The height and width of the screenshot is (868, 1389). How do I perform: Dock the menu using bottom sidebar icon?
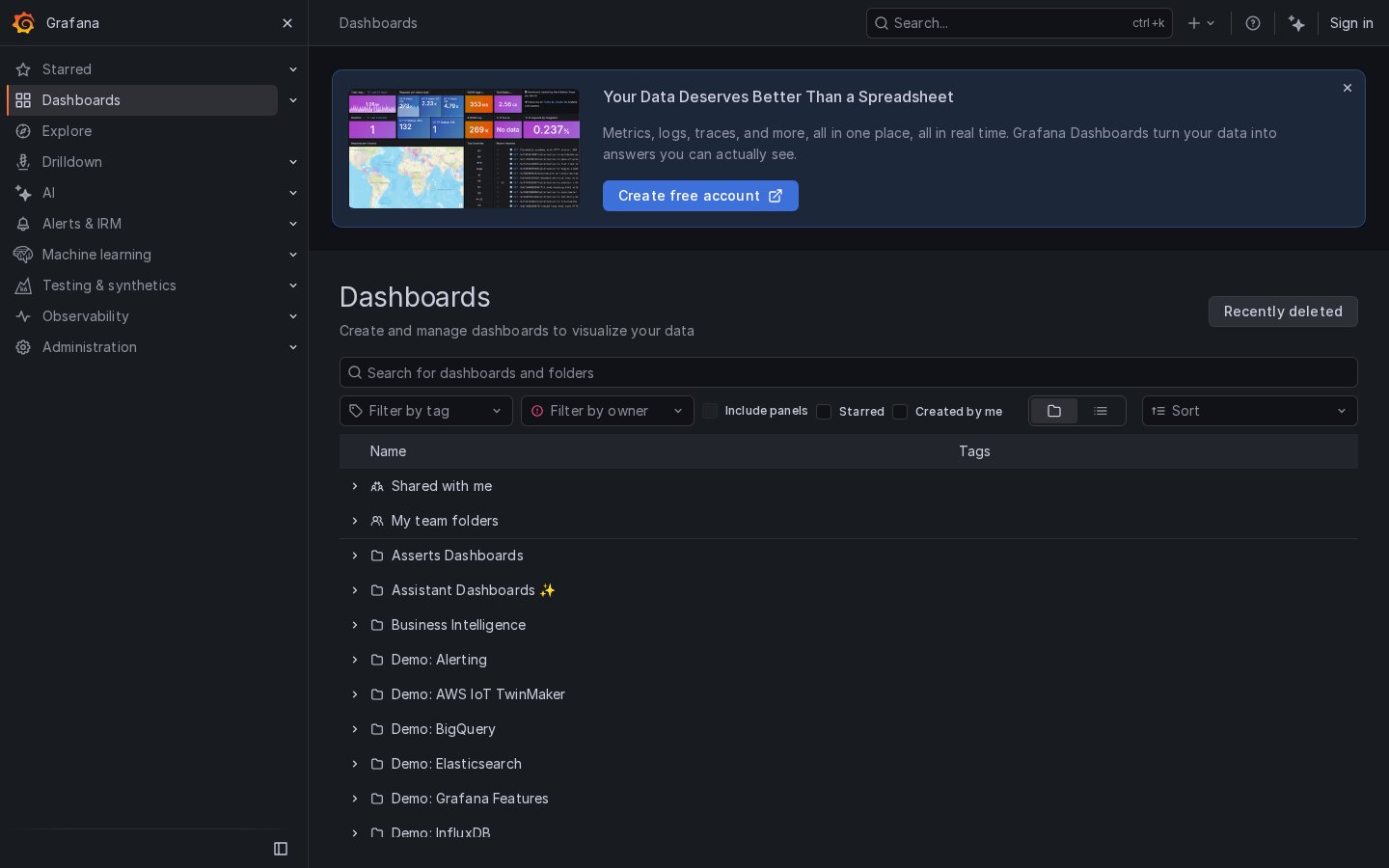[281, 849]
